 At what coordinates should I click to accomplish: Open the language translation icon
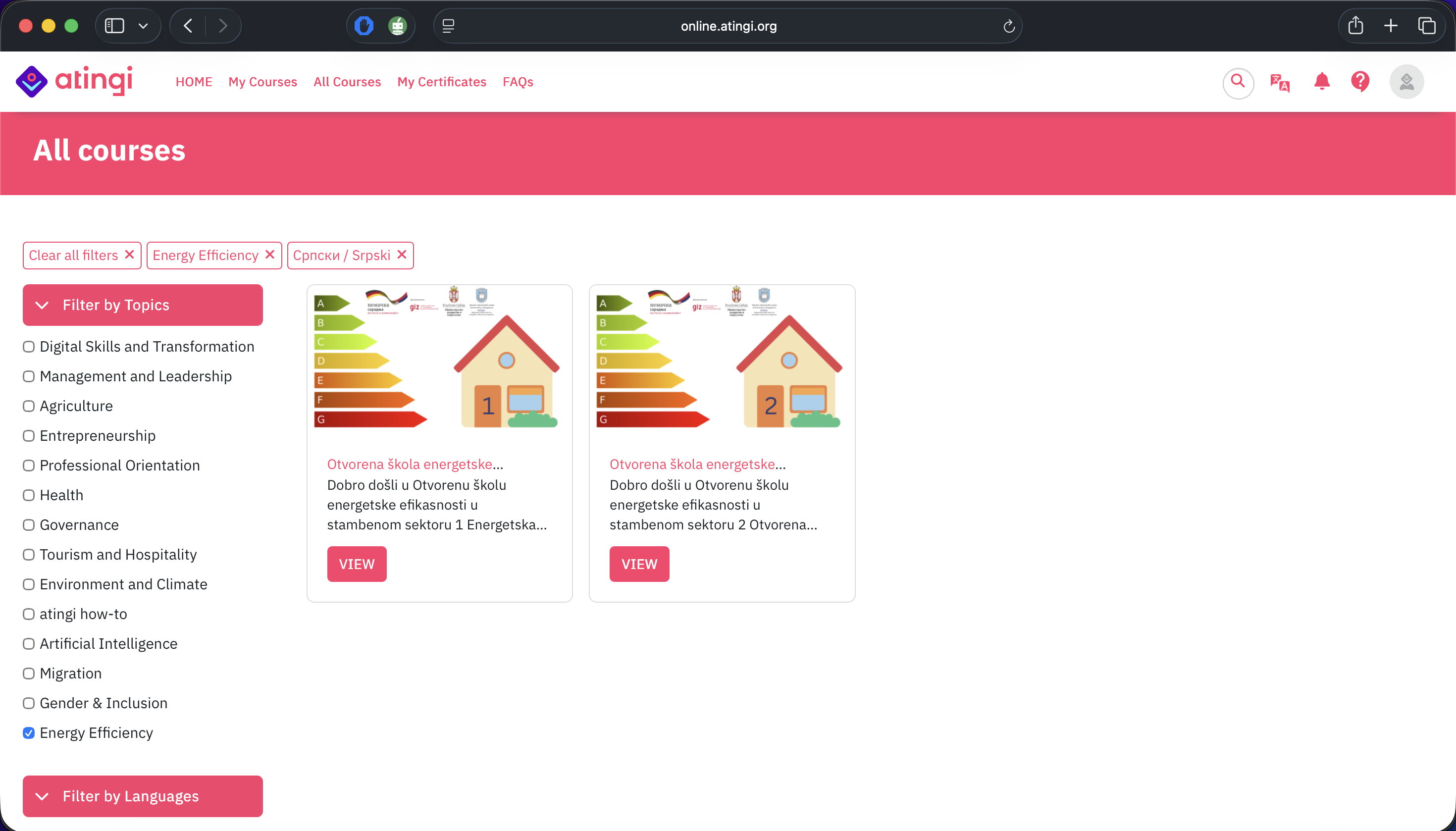(1279, 83)
